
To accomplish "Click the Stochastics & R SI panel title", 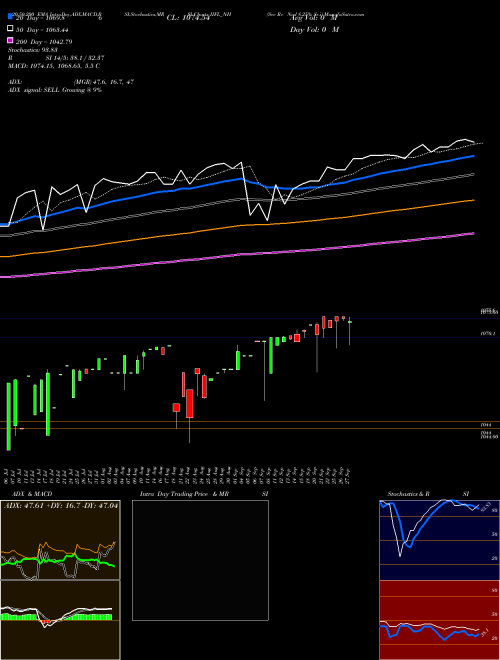I will [x=428, y=494].
